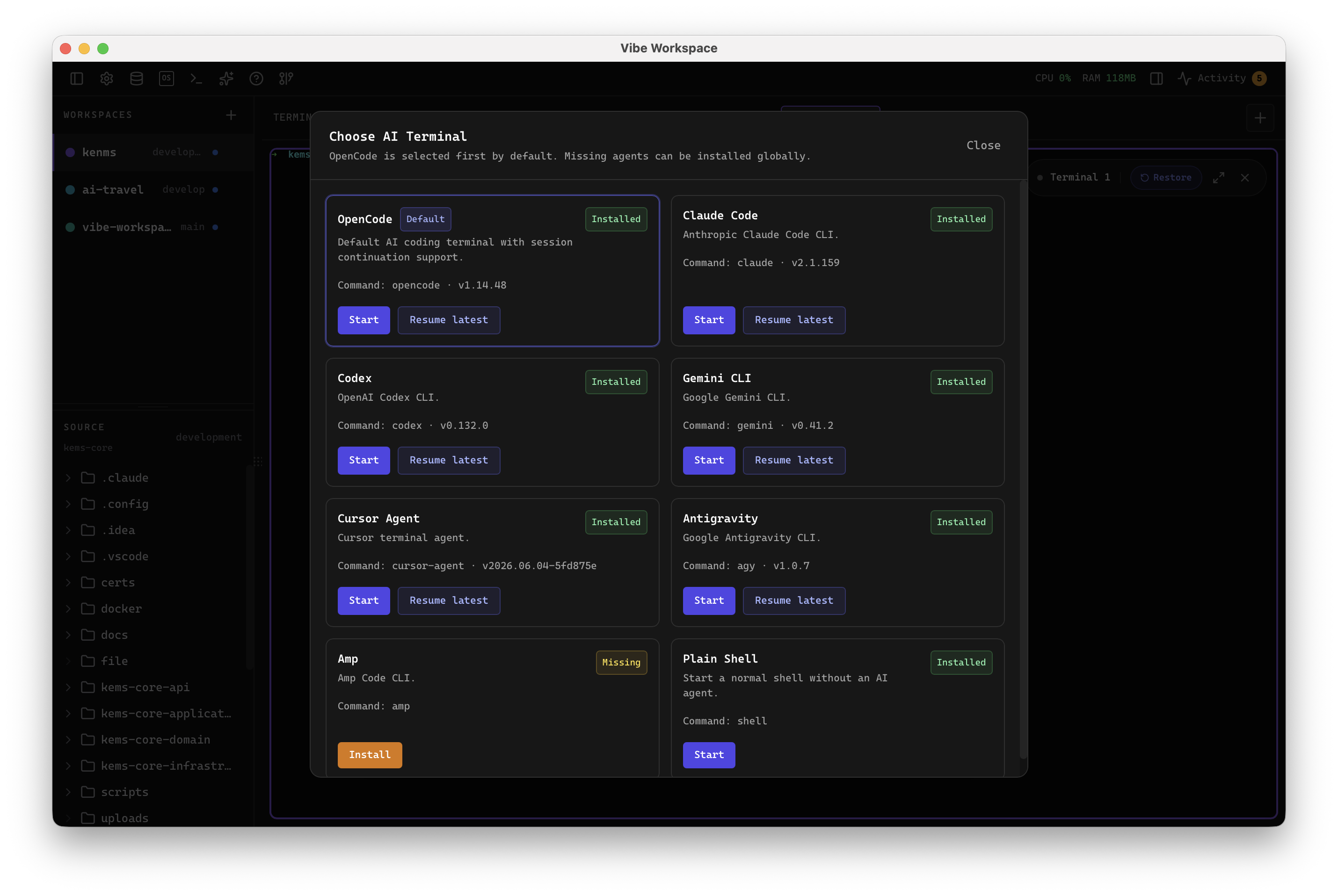Click the Restore button on Terminal 1
Viewport: 1338px width, 896px height.
pyautogui.click(x=1166, y=177)
